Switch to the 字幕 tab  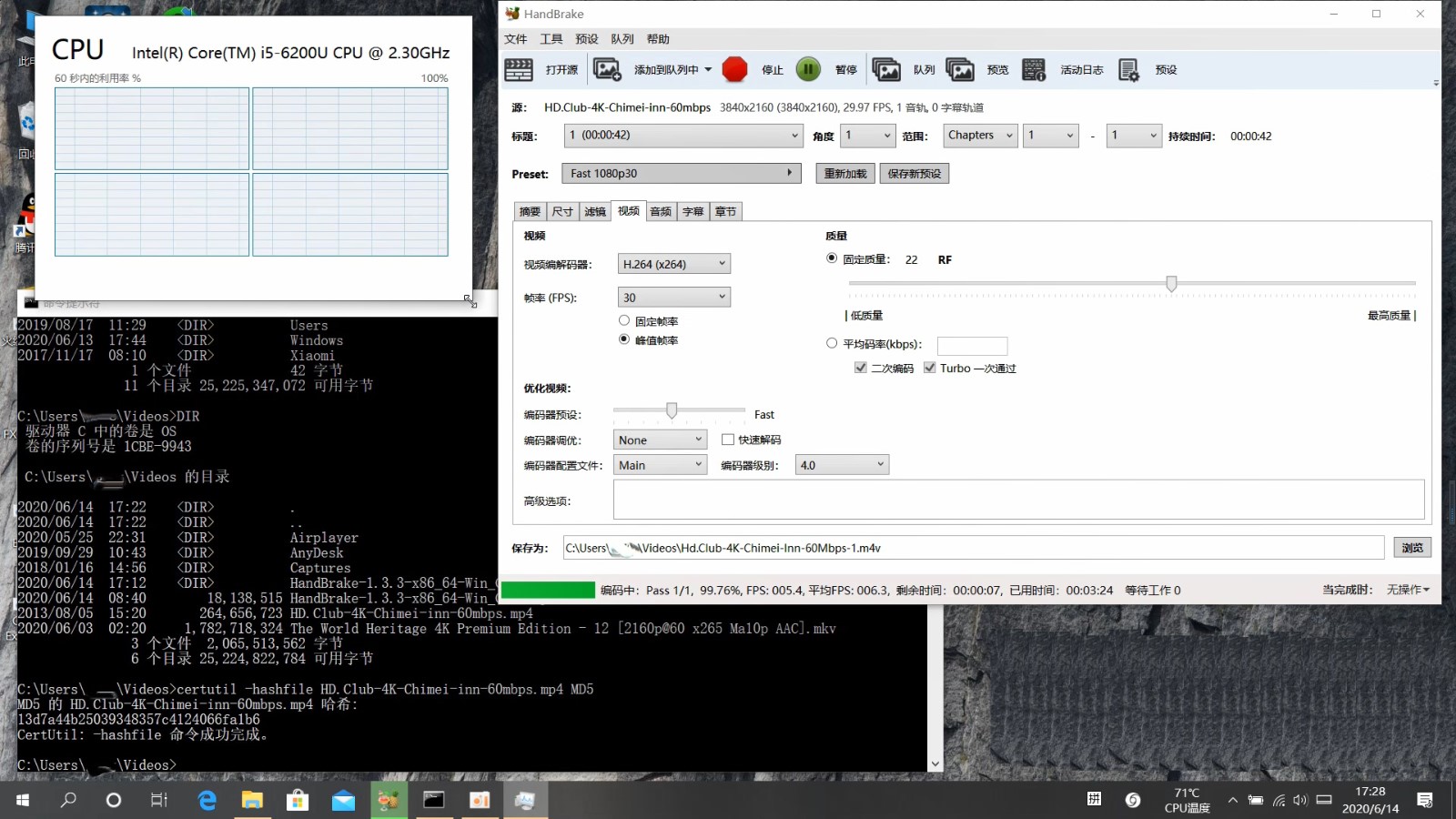coord(693,211)
